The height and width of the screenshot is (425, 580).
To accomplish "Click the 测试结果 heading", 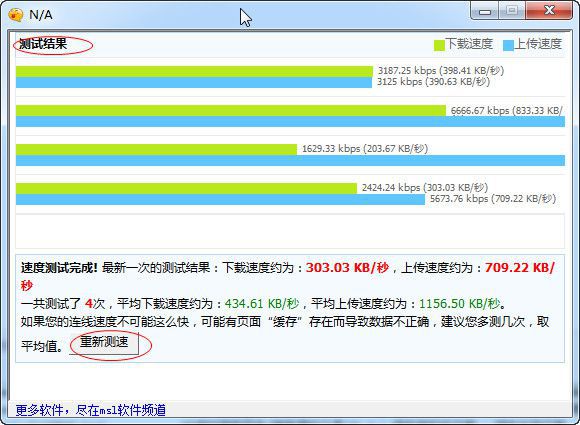I will click(x=43, y=44).
